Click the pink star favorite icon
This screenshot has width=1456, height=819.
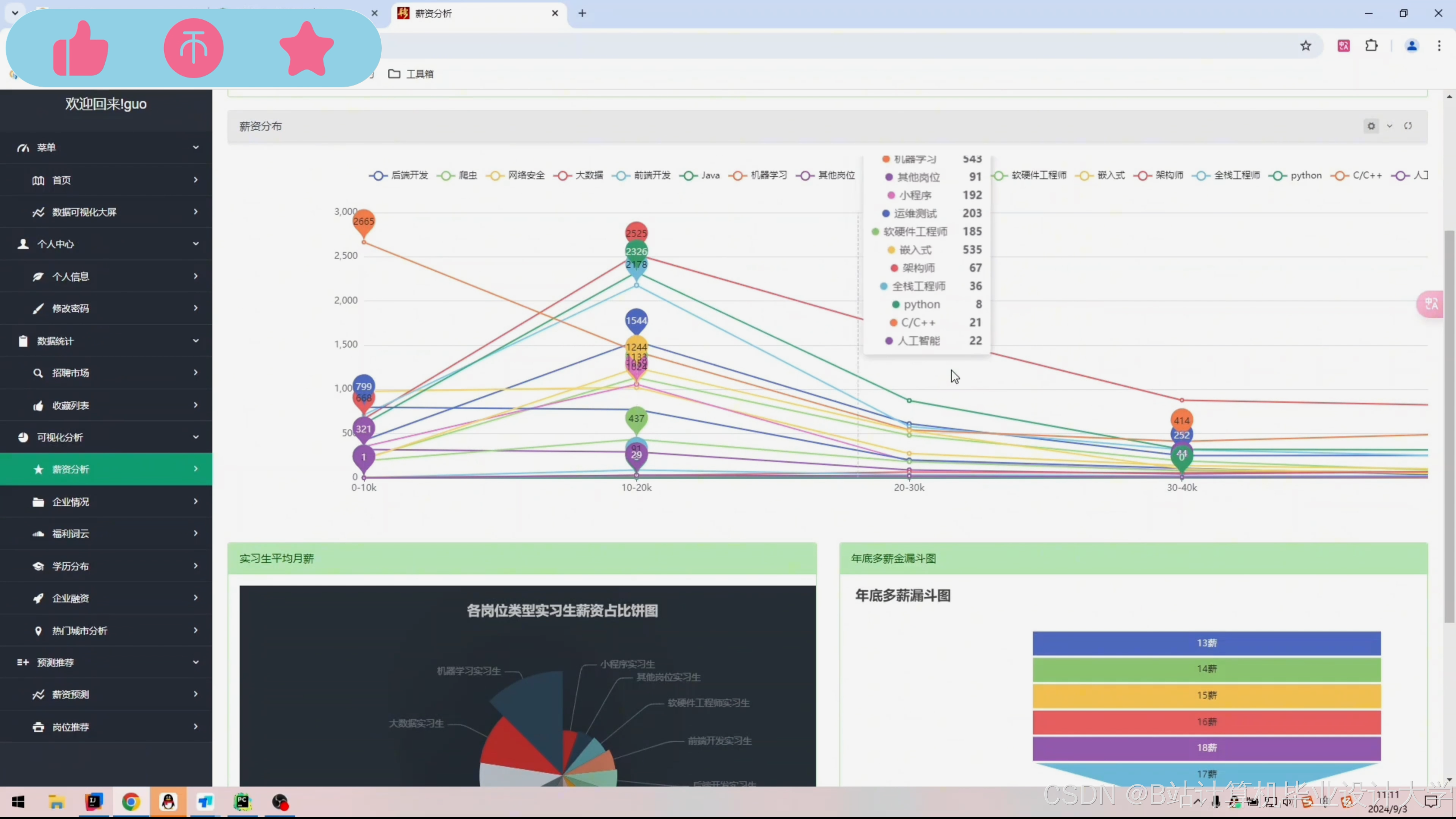coord(306,49)
